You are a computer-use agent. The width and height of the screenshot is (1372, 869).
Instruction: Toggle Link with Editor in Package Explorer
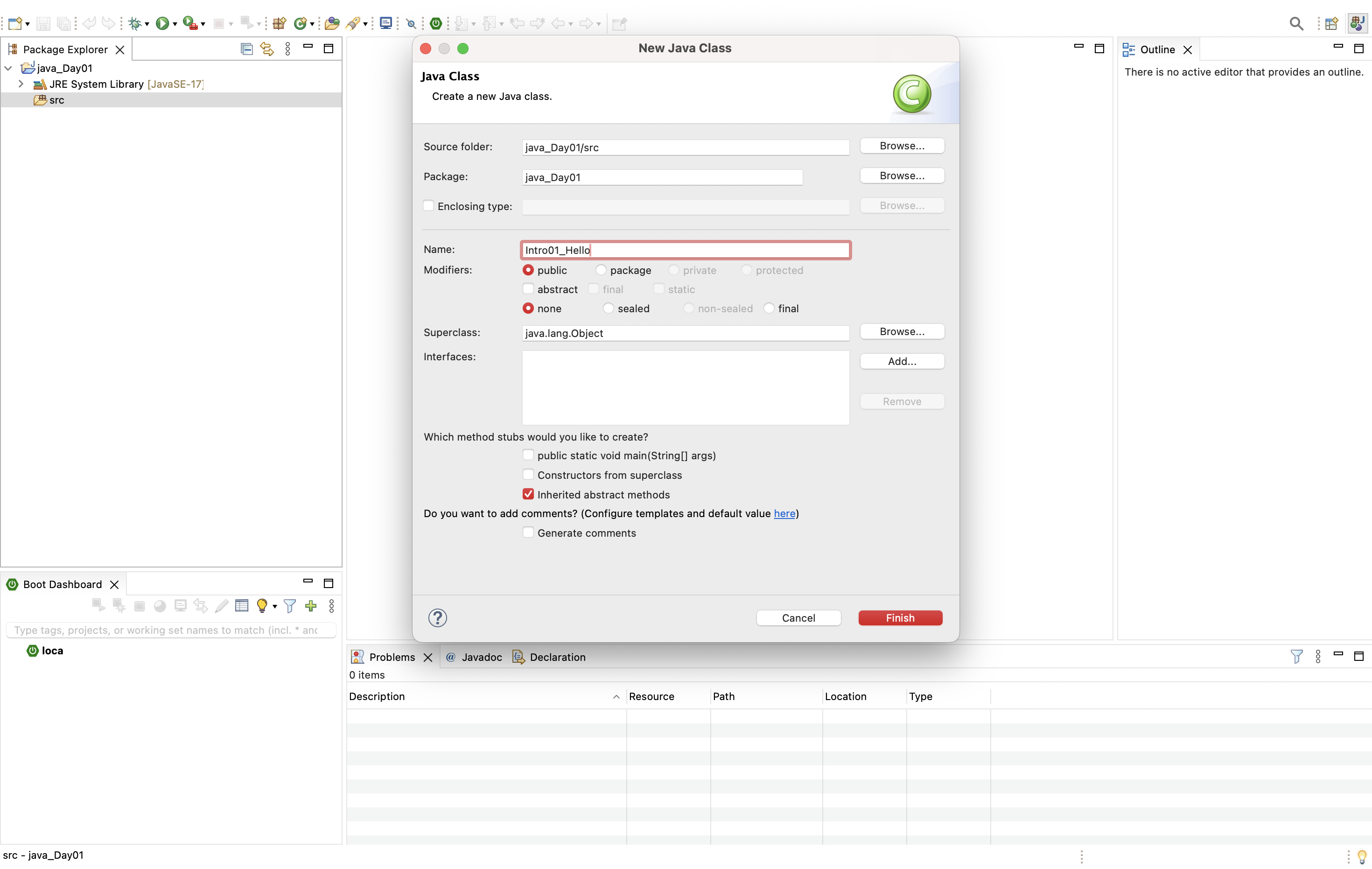[266, 49]
